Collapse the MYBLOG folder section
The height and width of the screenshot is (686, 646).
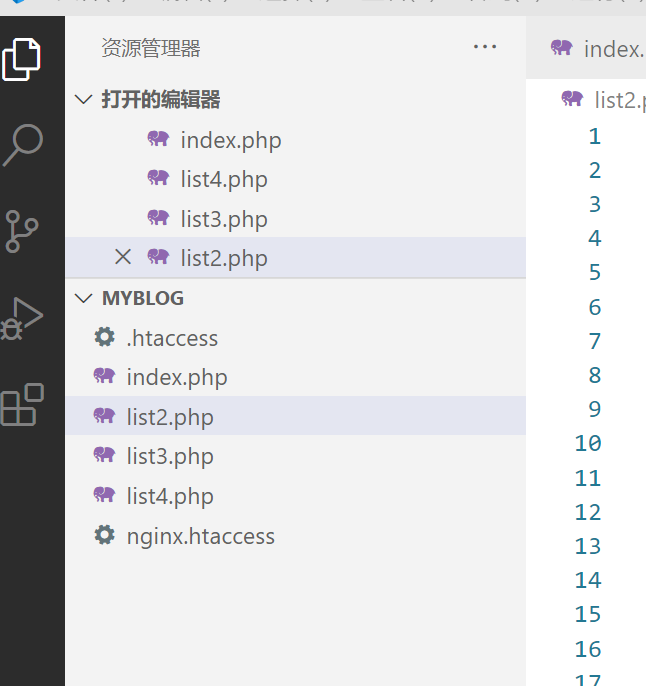(83, 298)
